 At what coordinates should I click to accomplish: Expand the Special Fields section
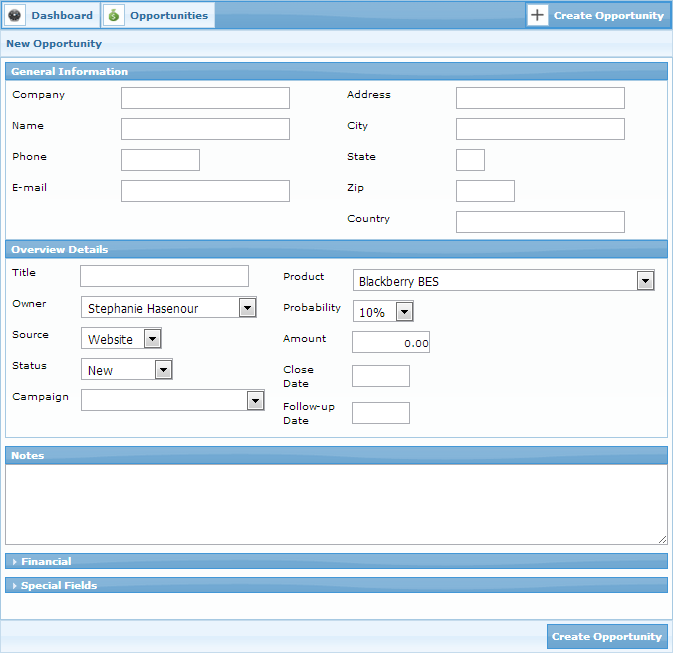59,585
